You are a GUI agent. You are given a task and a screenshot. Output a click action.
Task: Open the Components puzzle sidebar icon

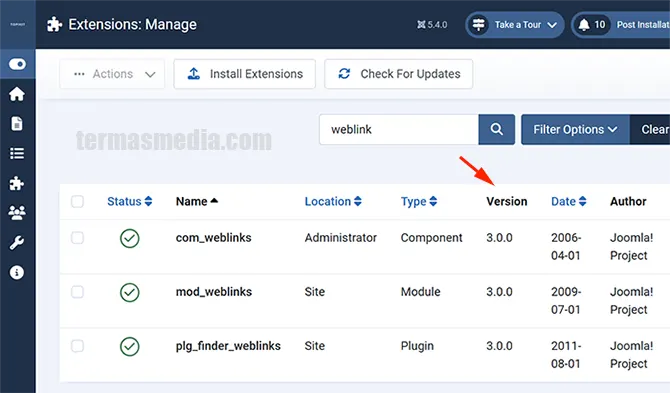point(17,183)
